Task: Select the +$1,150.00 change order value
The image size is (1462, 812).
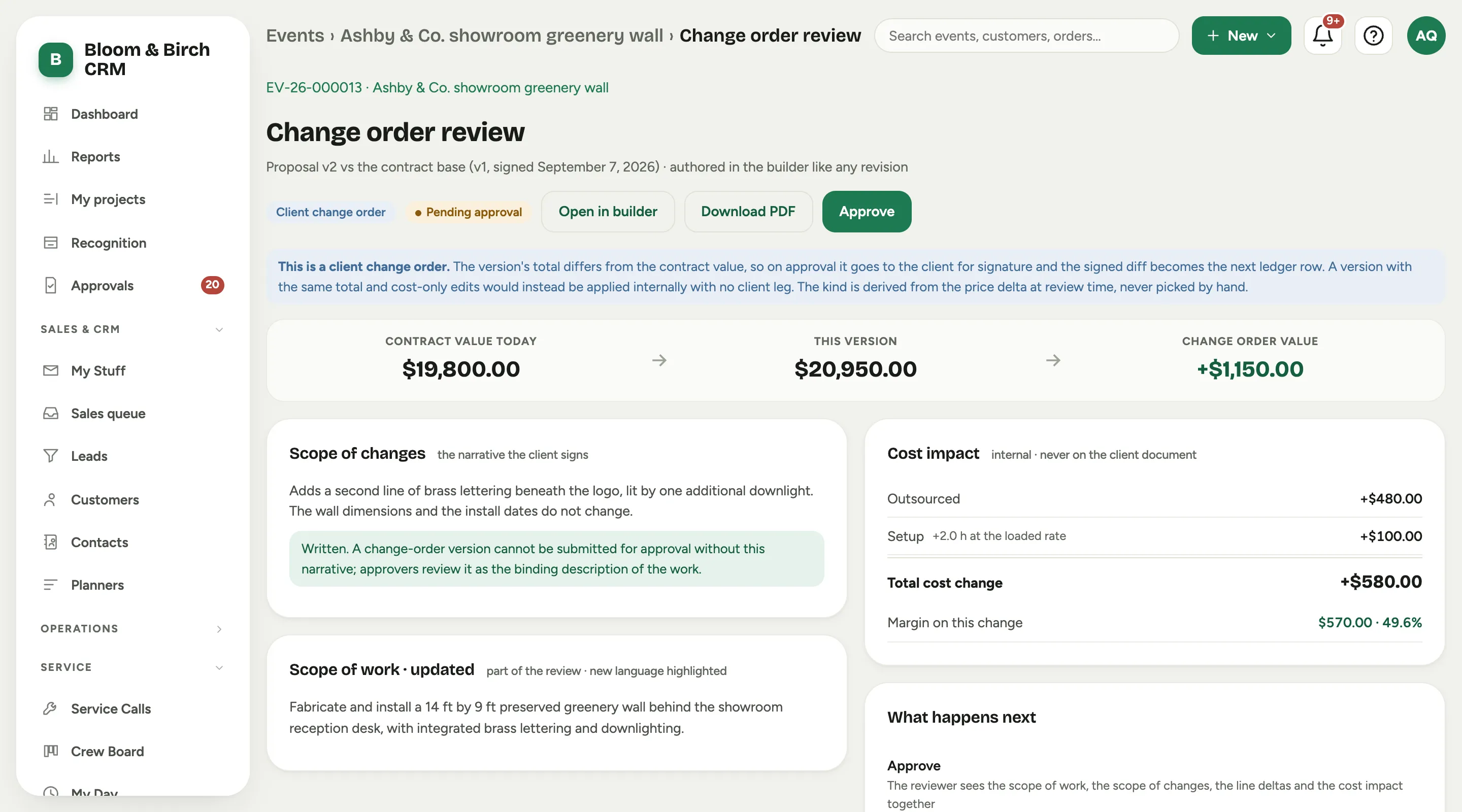Action: click(1250, 369)
